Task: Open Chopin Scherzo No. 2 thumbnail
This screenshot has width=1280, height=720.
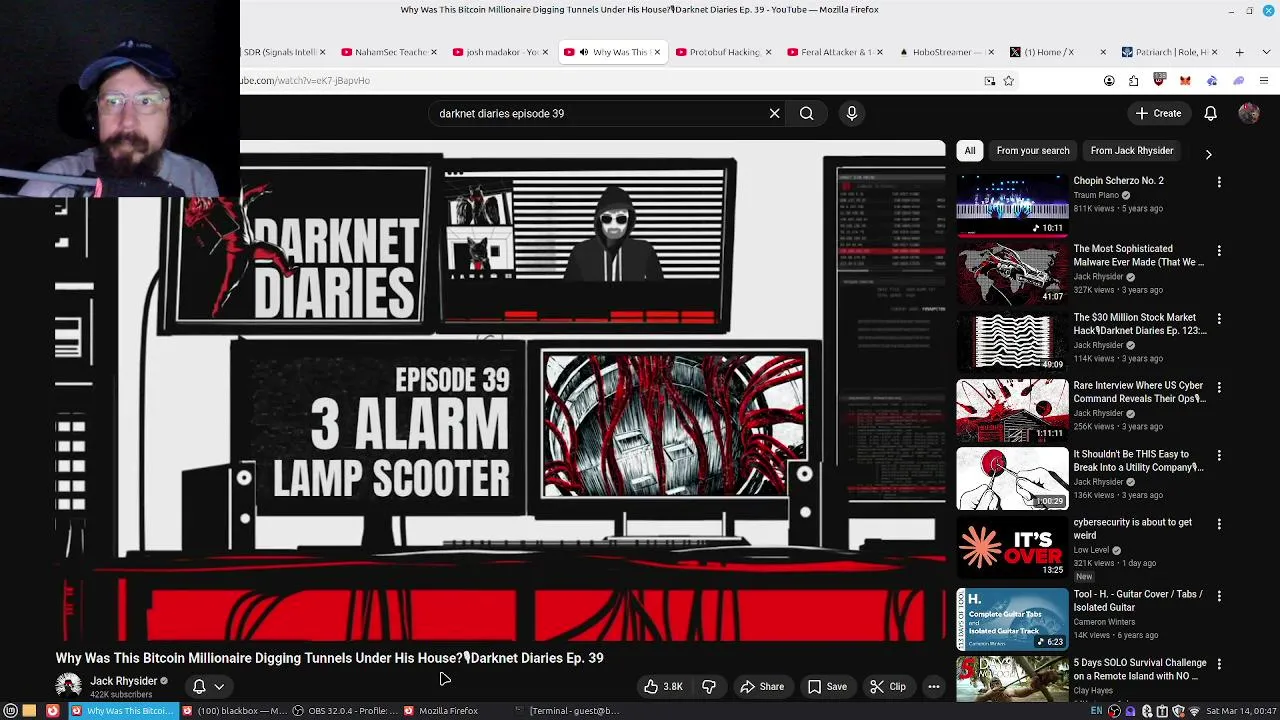Action: pos(1012,204)
